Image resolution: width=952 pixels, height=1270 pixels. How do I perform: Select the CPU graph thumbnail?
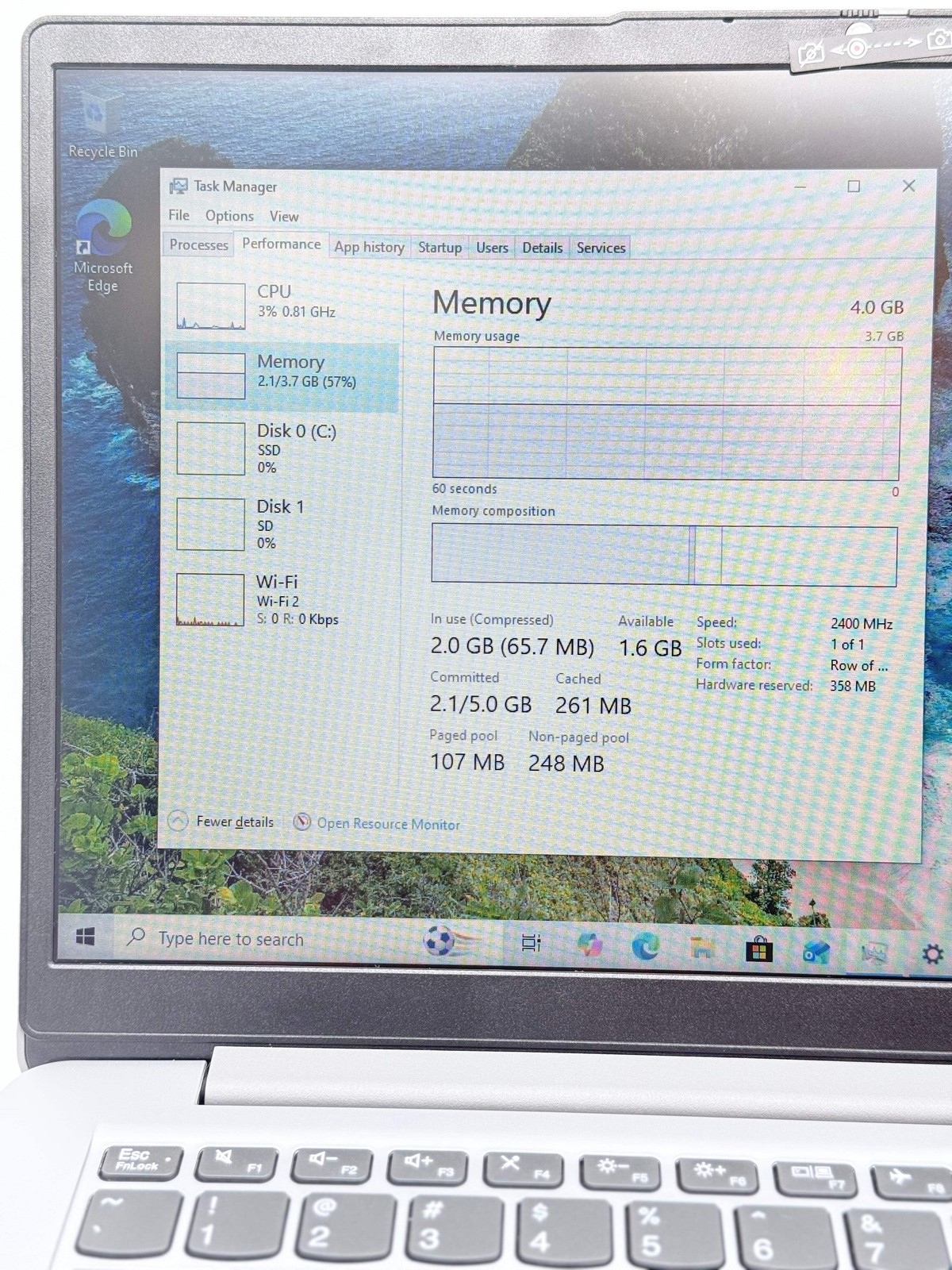210,306
